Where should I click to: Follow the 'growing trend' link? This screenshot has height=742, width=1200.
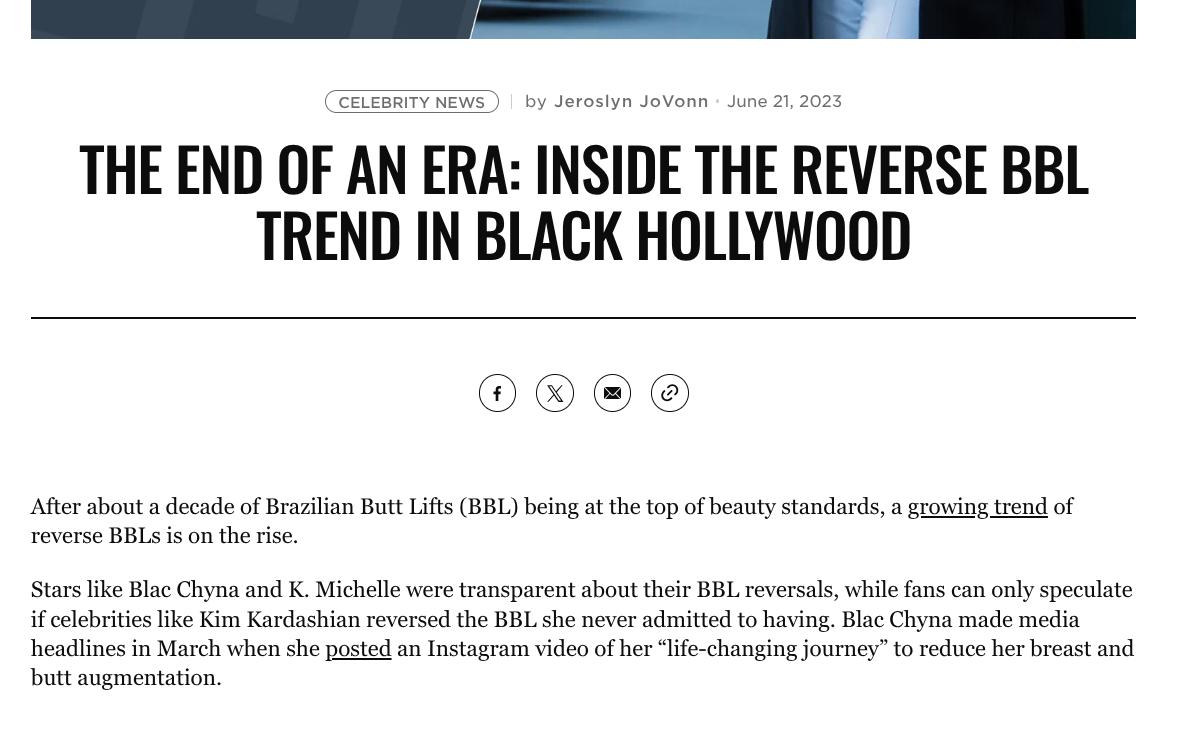[x=977, y=507]
